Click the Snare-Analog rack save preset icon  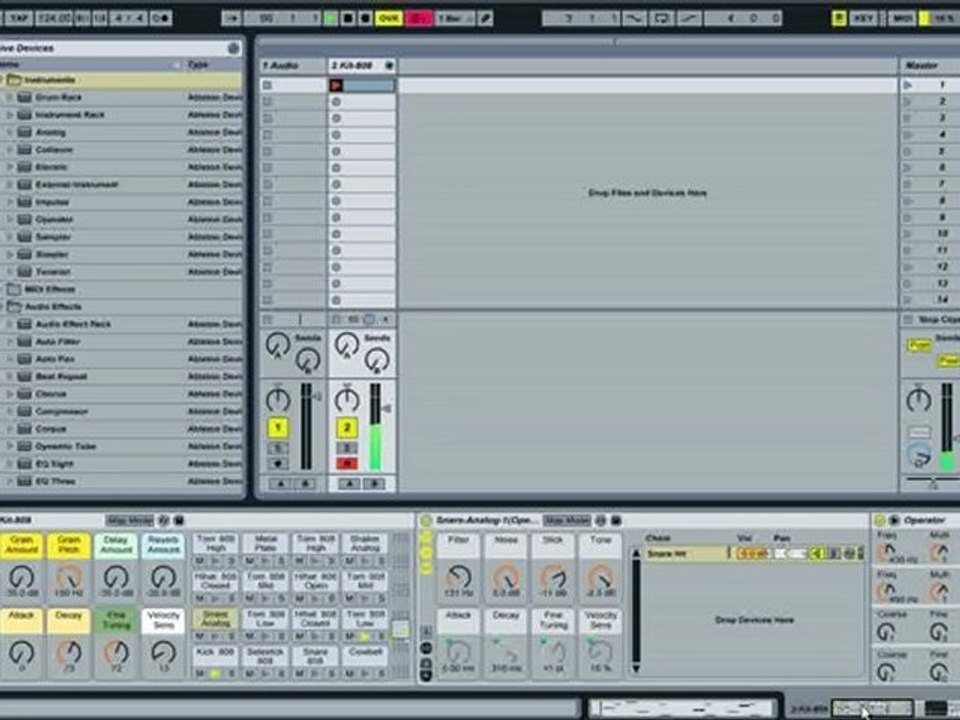616,520
